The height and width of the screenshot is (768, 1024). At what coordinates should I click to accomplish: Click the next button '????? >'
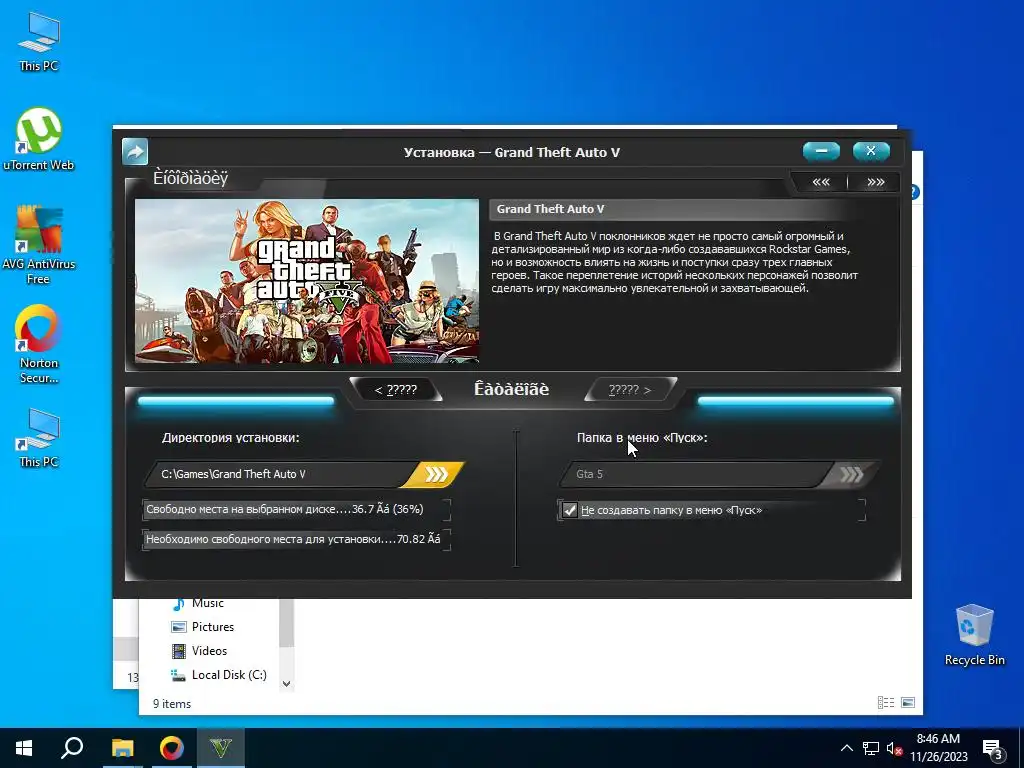tap(630, 390)
